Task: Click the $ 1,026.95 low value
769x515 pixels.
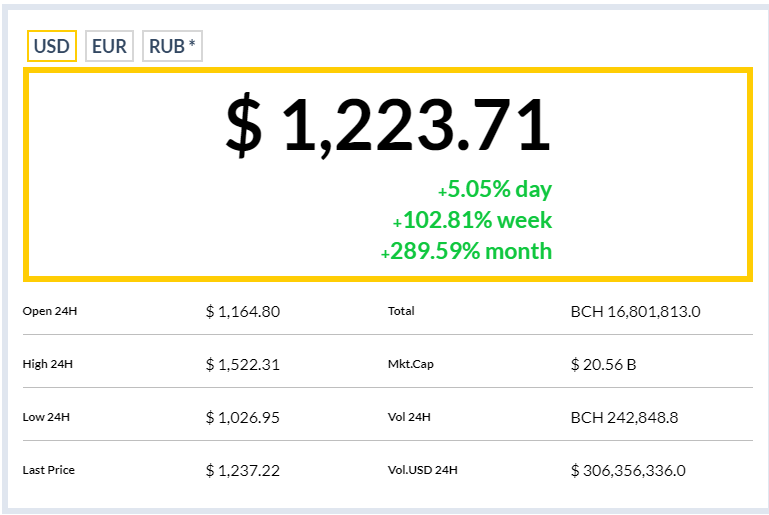Action: (243, 417)
